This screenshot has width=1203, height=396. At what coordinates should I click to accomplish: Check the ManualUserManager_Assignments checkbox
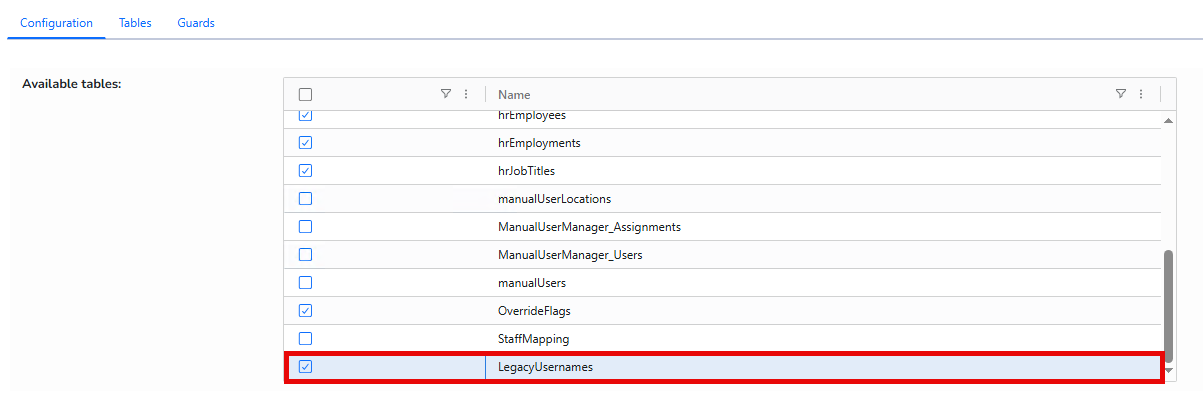[x=306, y=227]
